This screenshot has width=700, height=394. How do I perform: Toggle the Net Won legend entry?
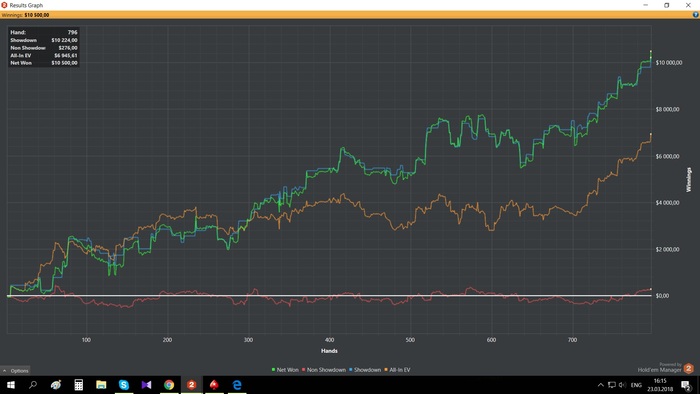pyautogui.click(x=285, y=370)
